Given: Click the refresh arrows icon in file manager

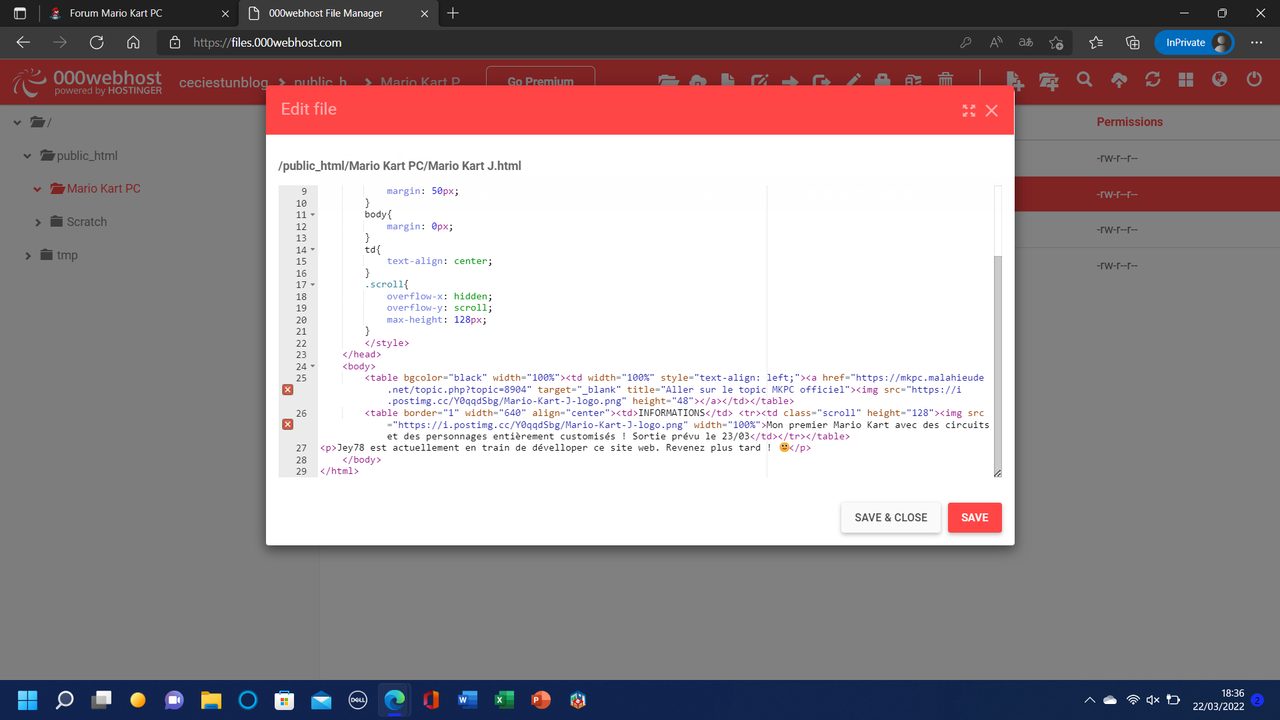Looking at the screenshot, I should 1153,81.
